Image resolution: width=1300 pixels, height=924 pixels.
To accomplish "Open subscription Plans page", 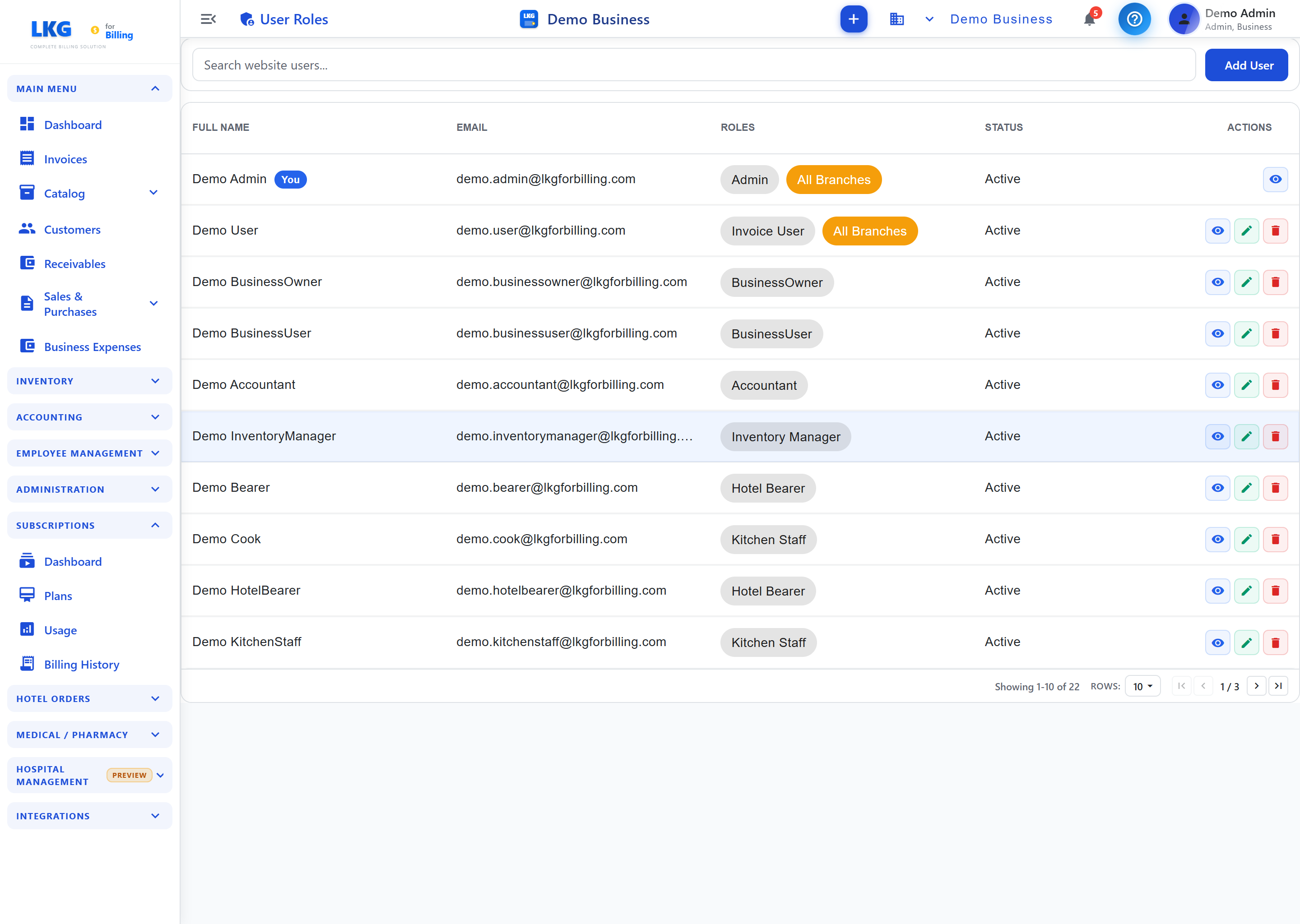I will click(x=89, y=596).
